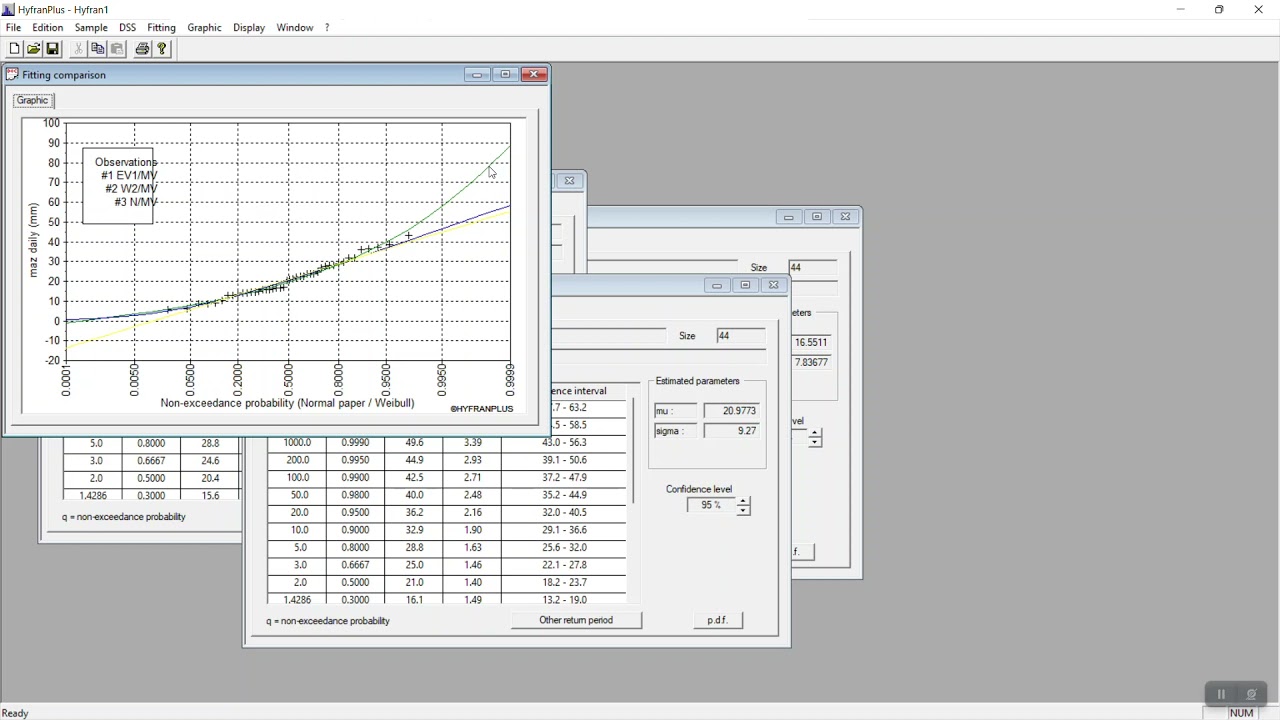Image resolution: width=1280 pixels, height=720 pixels.
Task: Open the Graphic menu
Action: tap(204, 28)
